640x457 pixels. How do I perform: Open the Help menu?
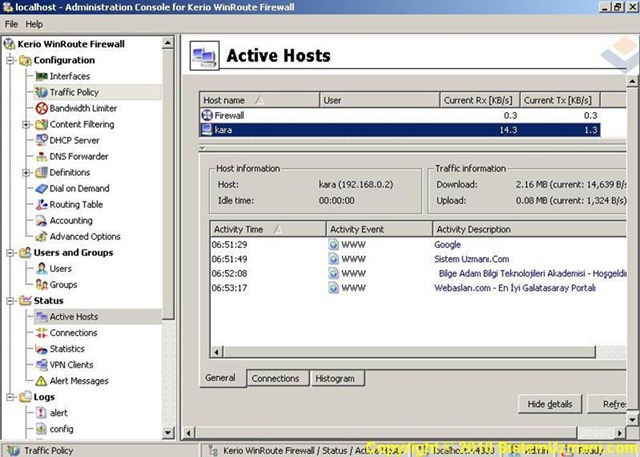point(34,24)
